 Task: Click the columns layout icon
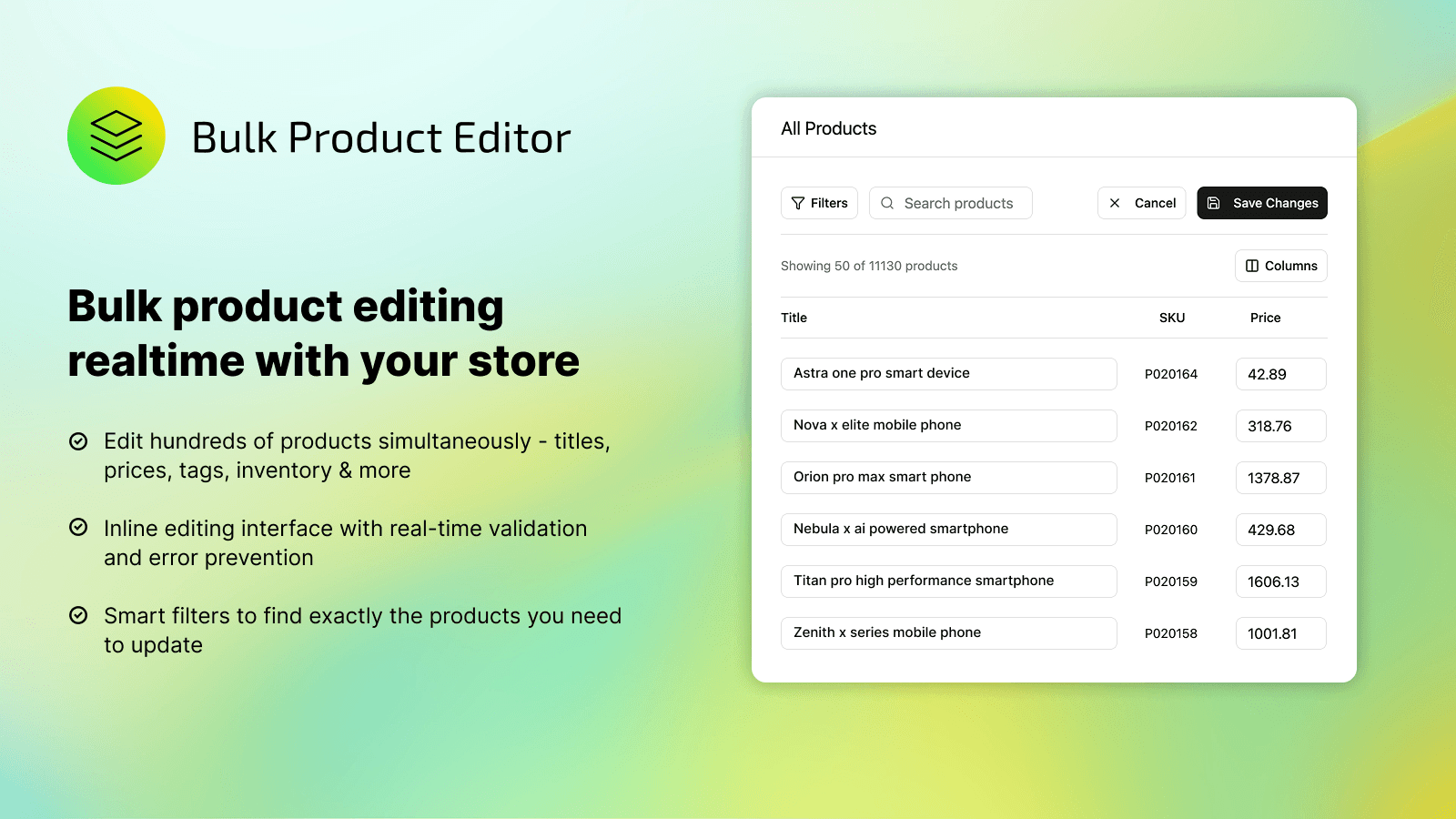coord(1252,266)
